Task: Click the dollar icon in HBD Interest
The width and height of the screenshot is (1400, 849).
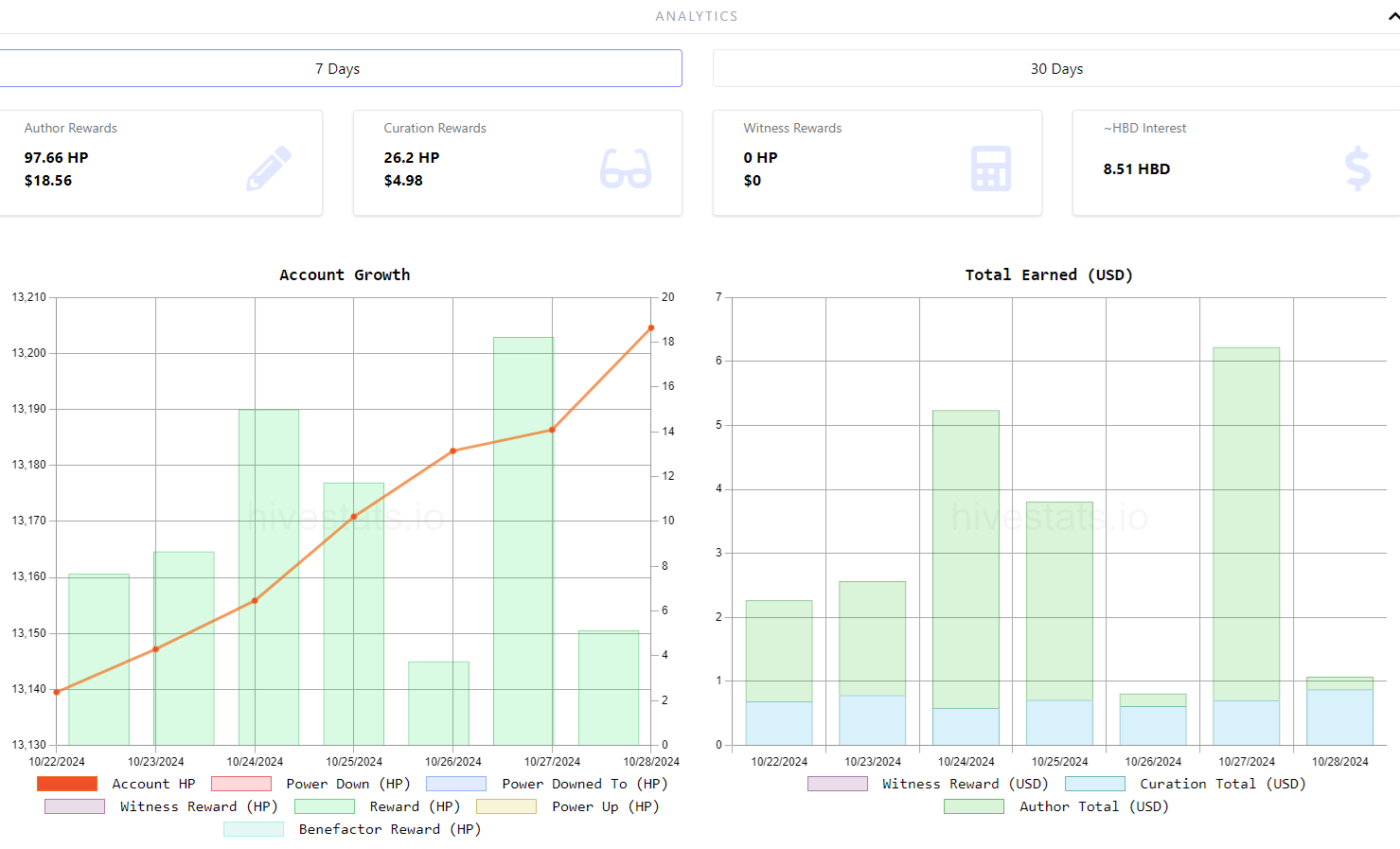Action: click(1357, 168)
